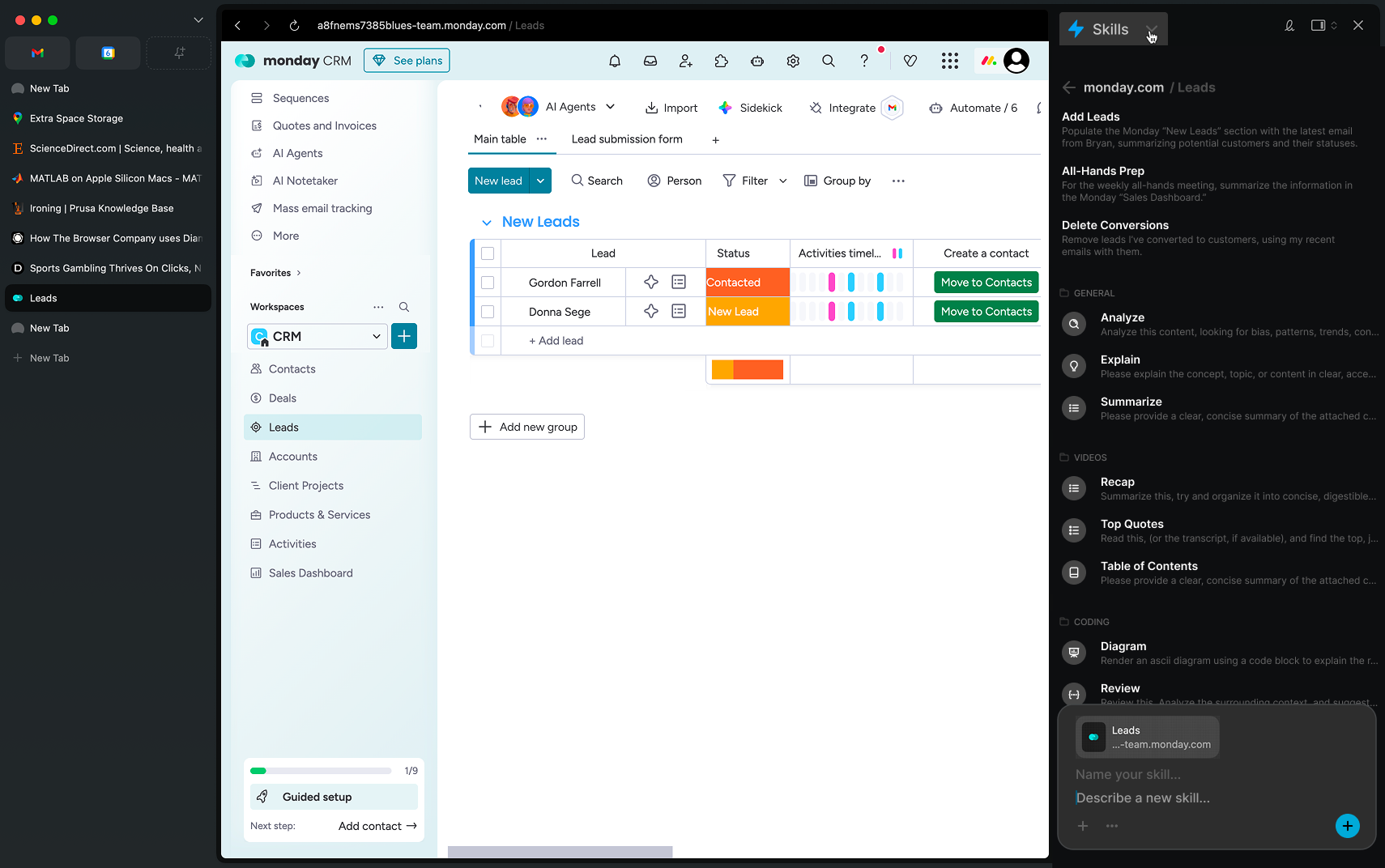
Task: Click the Gmail integration badge near Integrate
Action: 892,108
